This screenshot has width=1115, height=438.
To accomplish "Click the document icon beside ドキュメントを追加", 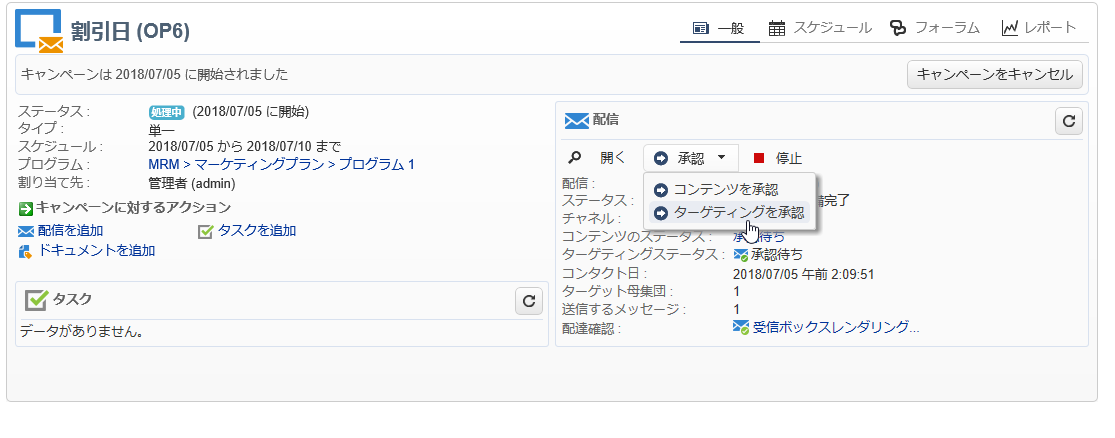I will coord(26,251).
